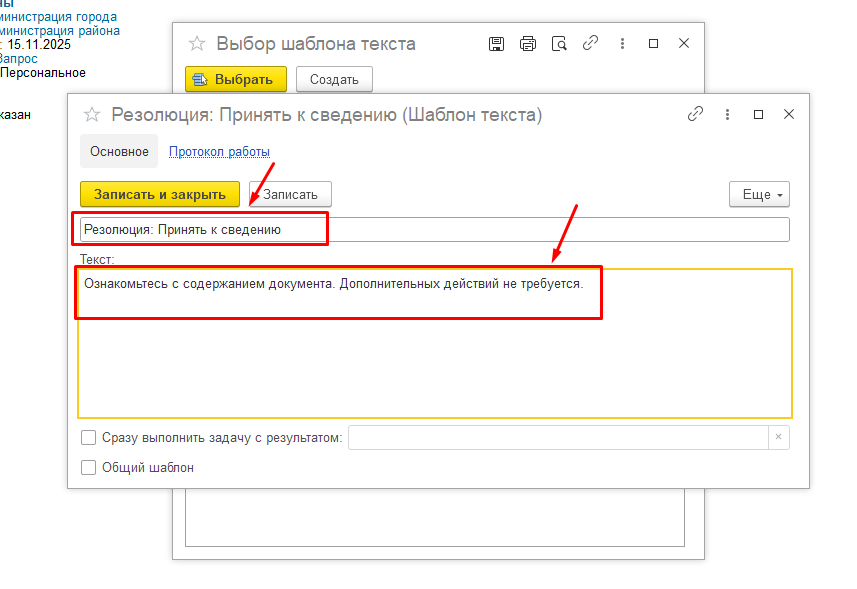Click the Записать button
Screen dimensions: 857x589
[290, 195]
